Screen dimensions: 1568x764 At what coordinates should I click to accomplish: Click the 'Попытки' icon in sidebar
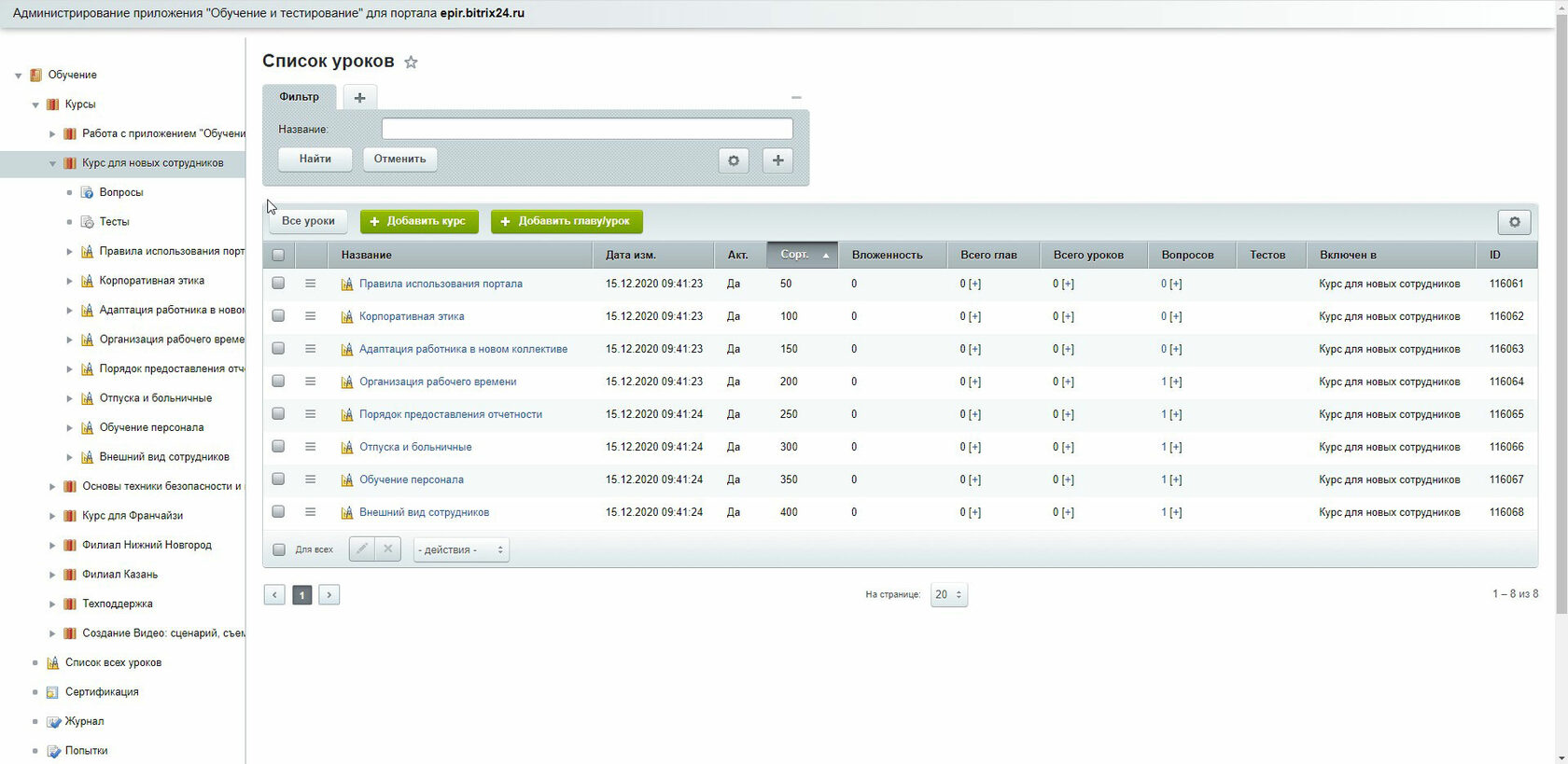[x=53, y=751]
